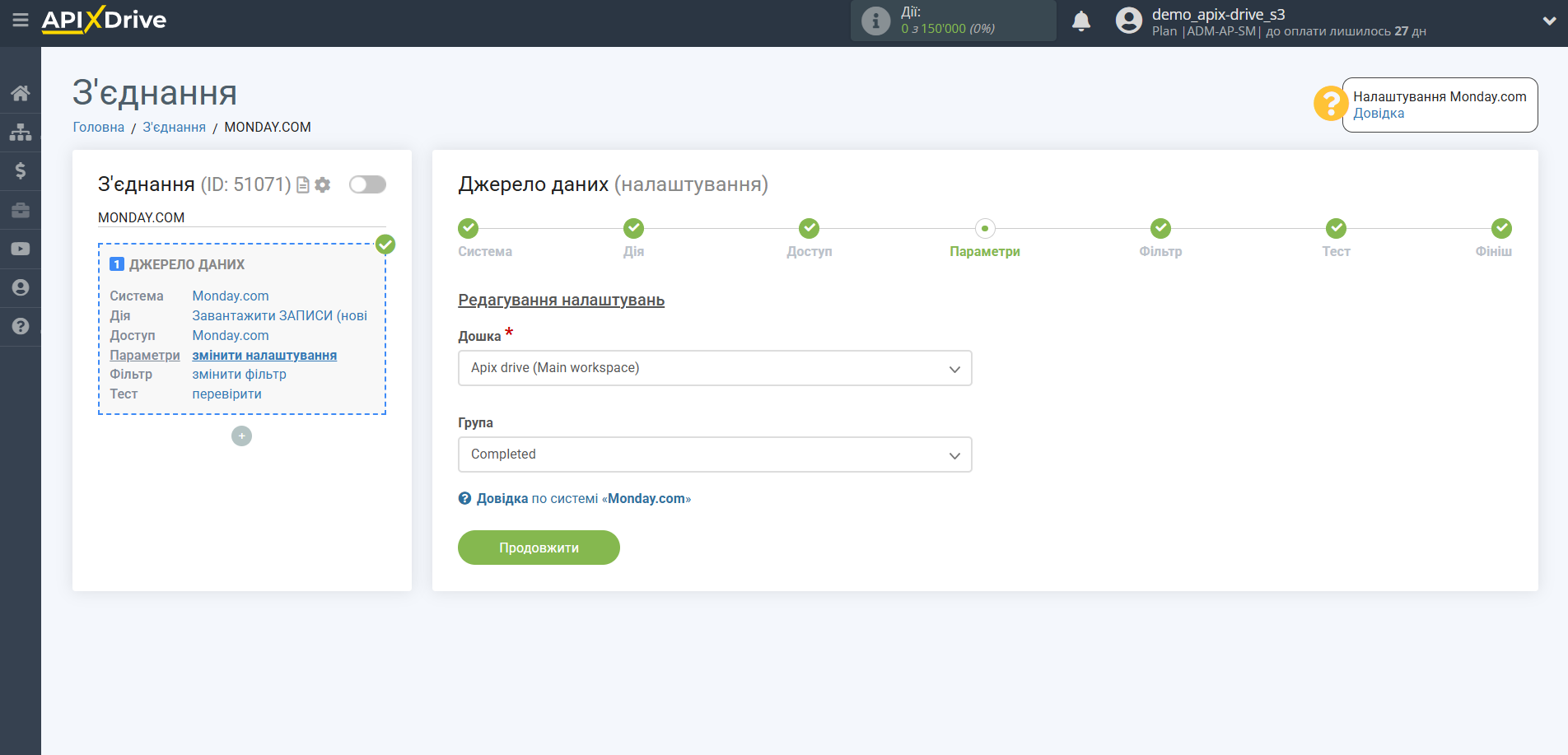The width and height of the screenshot is (1568, 755).
Task: Click the ДЖЕРЕЛО ДАНИХ block header
Action: tap(187, 264)
